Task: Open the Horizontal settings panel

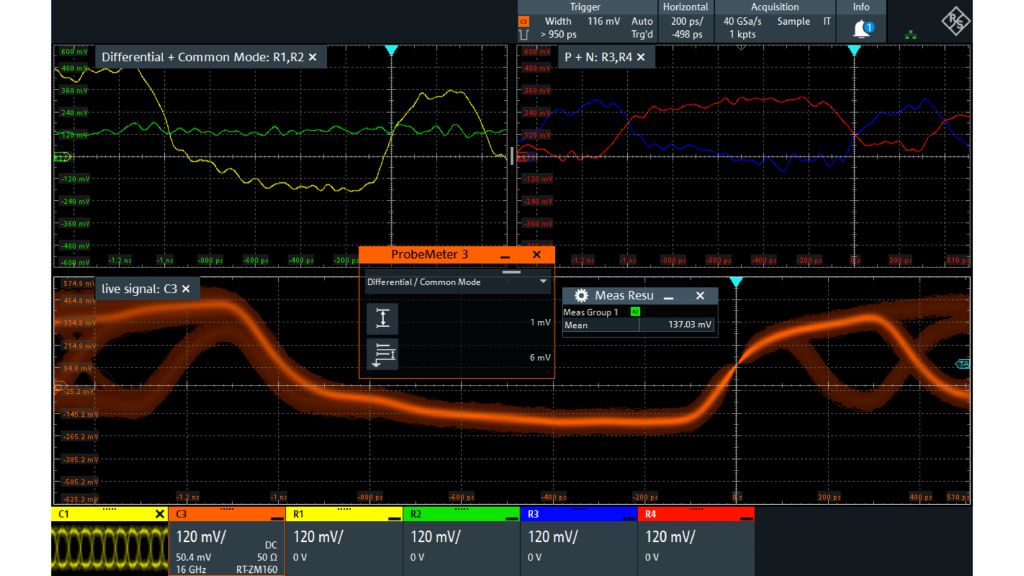Action: 685,21
